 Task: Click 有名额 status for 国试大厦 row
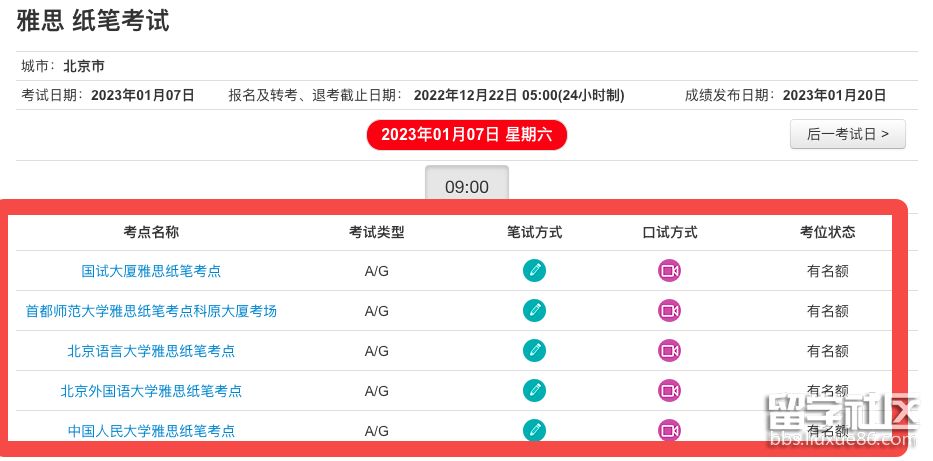pyautogui.click(x=827, y=271)
